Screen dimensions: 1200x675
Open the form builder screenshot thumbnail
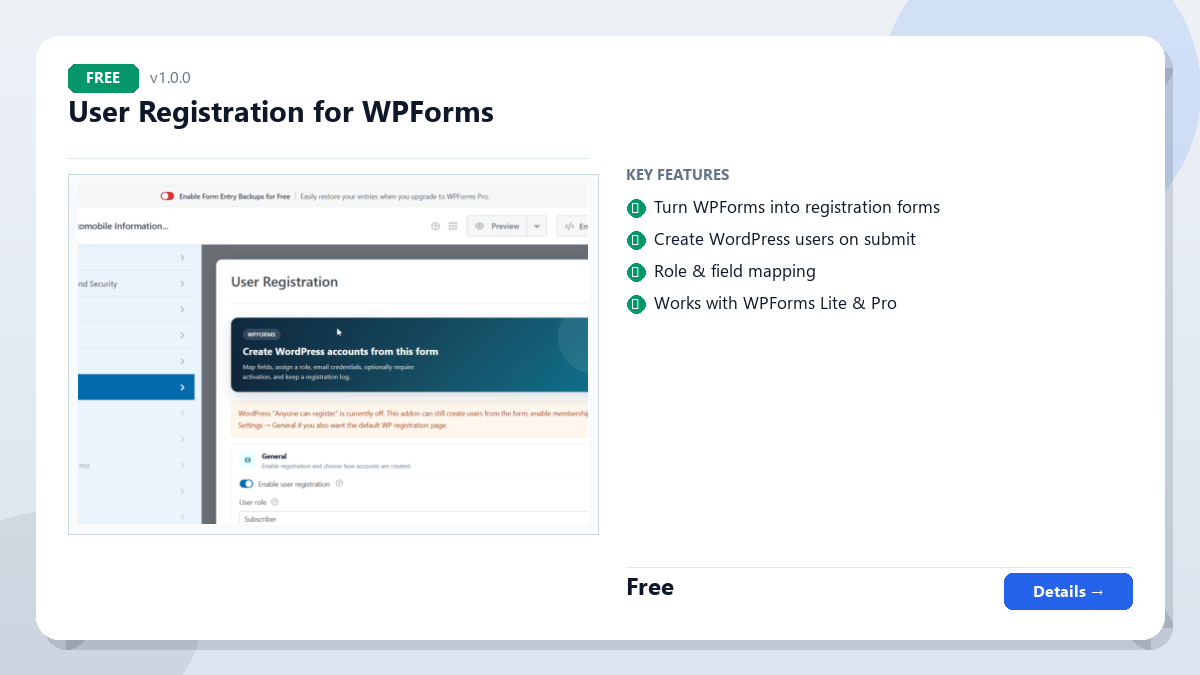pos(333,355)
